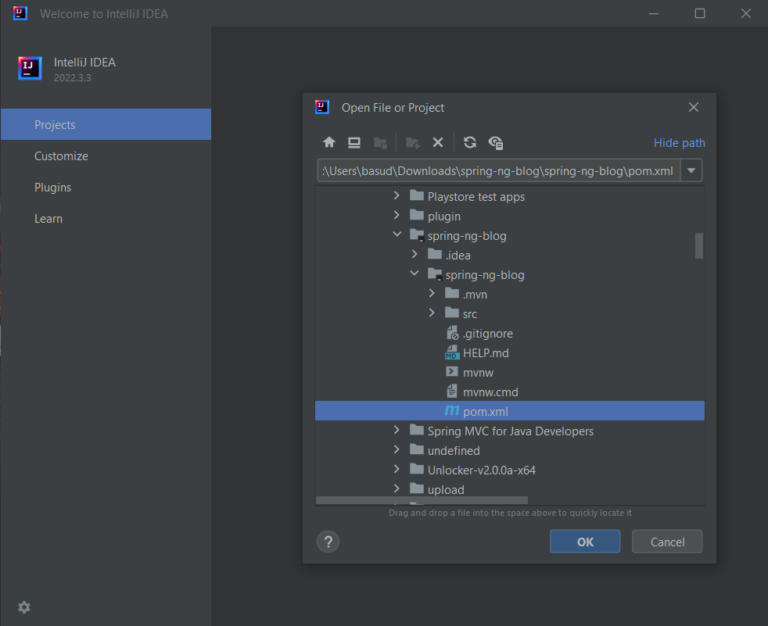Open path history dropdown arrow
The image size is (768, 626).
tap(691, 170)
